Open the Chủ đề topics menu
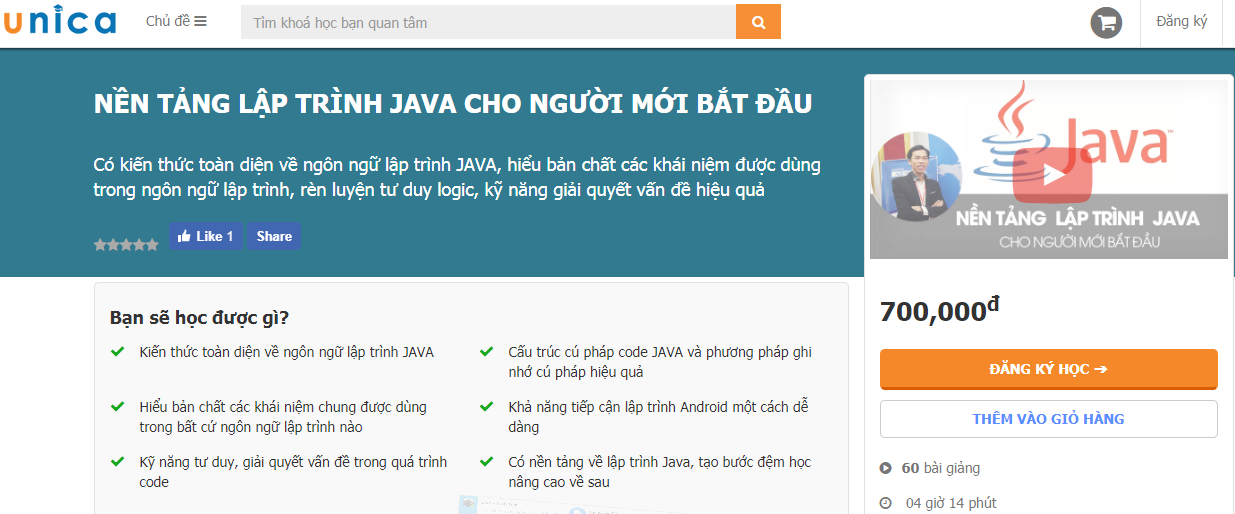Viewport: 1235px width, 514px height. click(x=176, y=21)
